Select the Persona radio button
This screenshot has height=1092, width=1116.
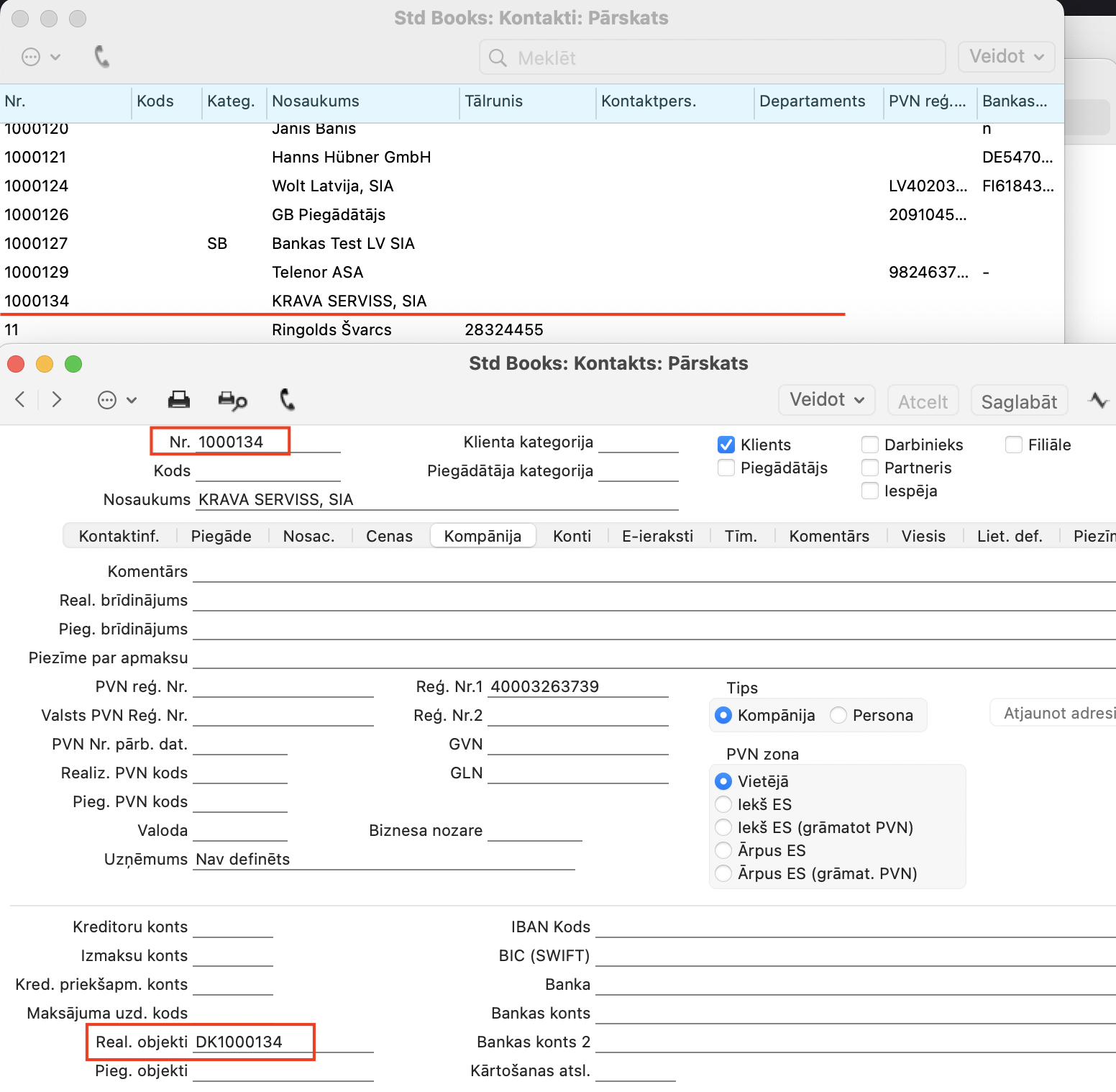tap(838, 715)
